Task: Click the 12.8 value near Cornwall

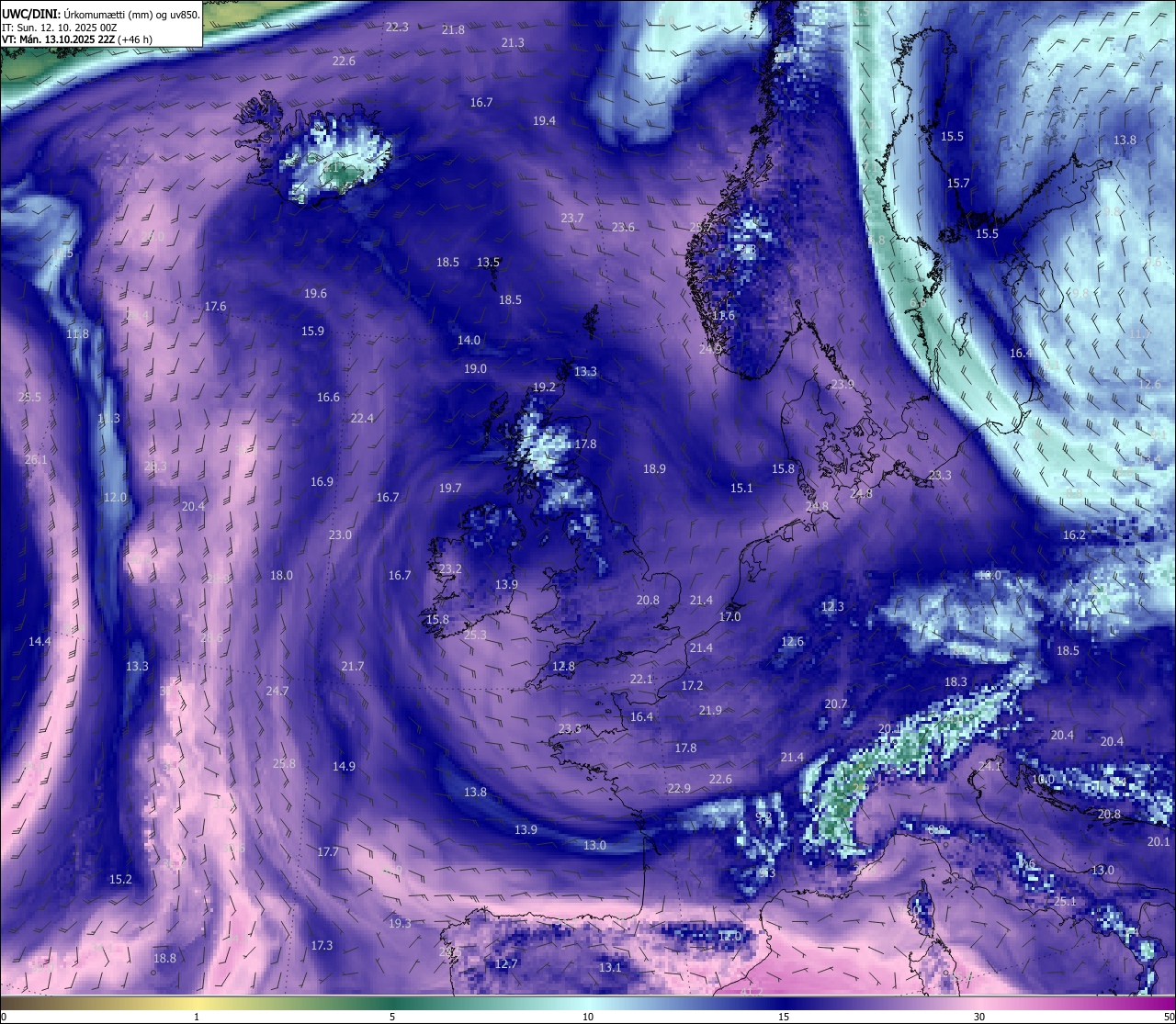Action: [563, 667]
